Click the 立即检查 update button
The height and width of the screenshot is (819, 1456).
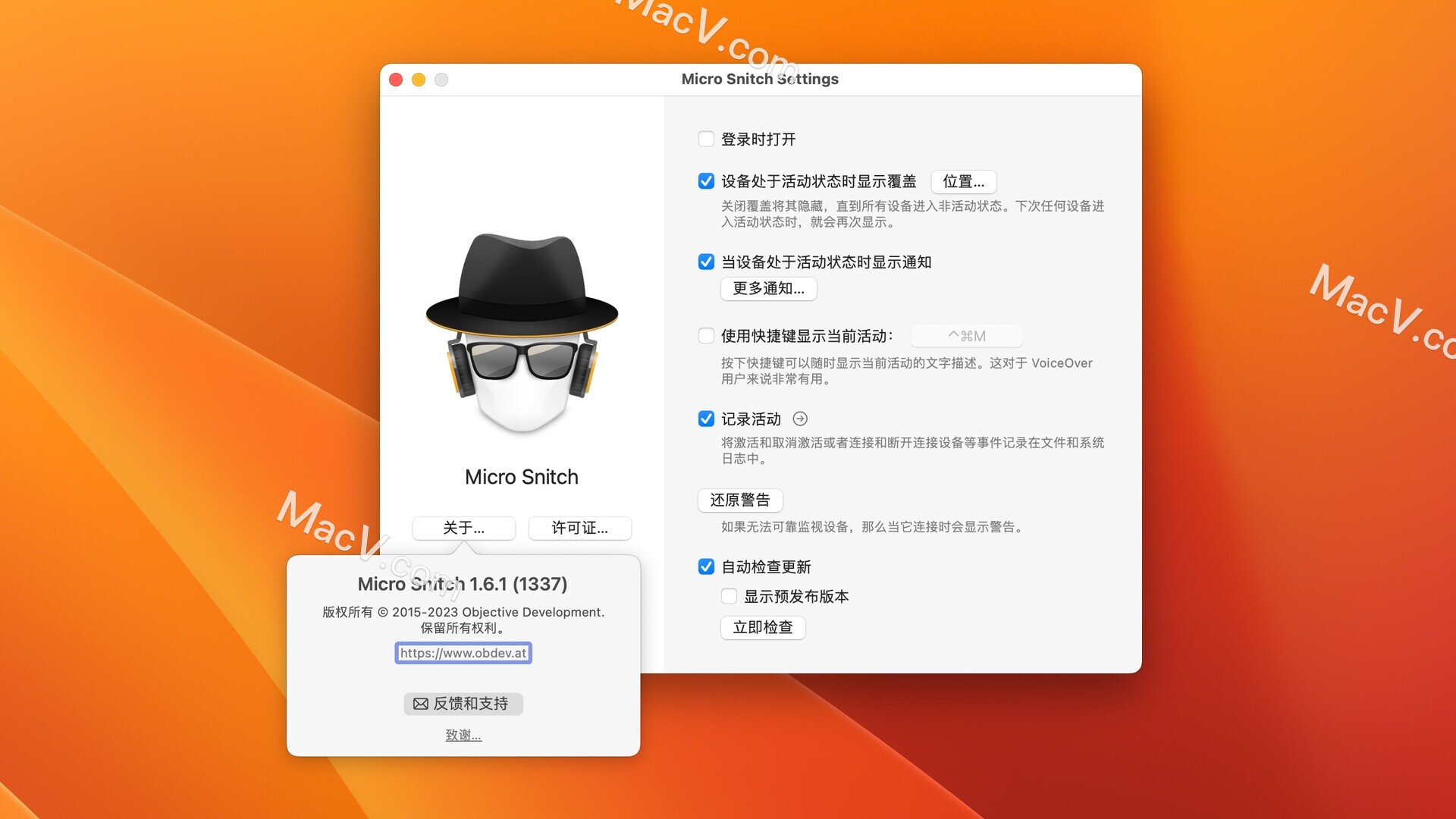pos(762,627)
